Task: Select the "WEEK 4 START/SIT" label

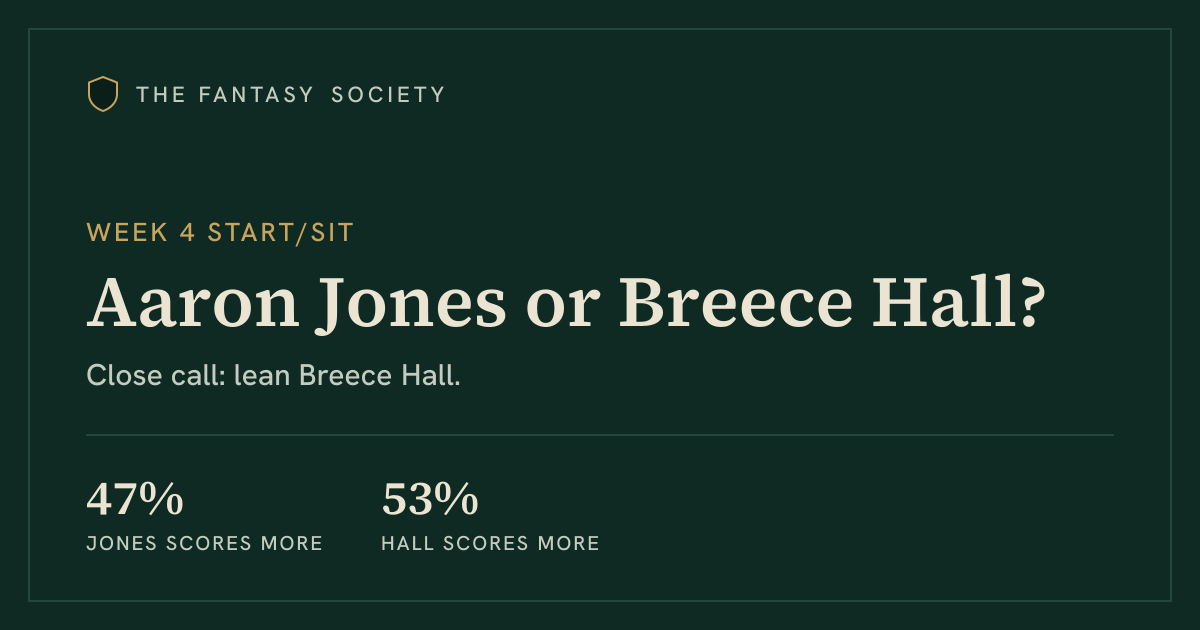Action: [220, 233]
